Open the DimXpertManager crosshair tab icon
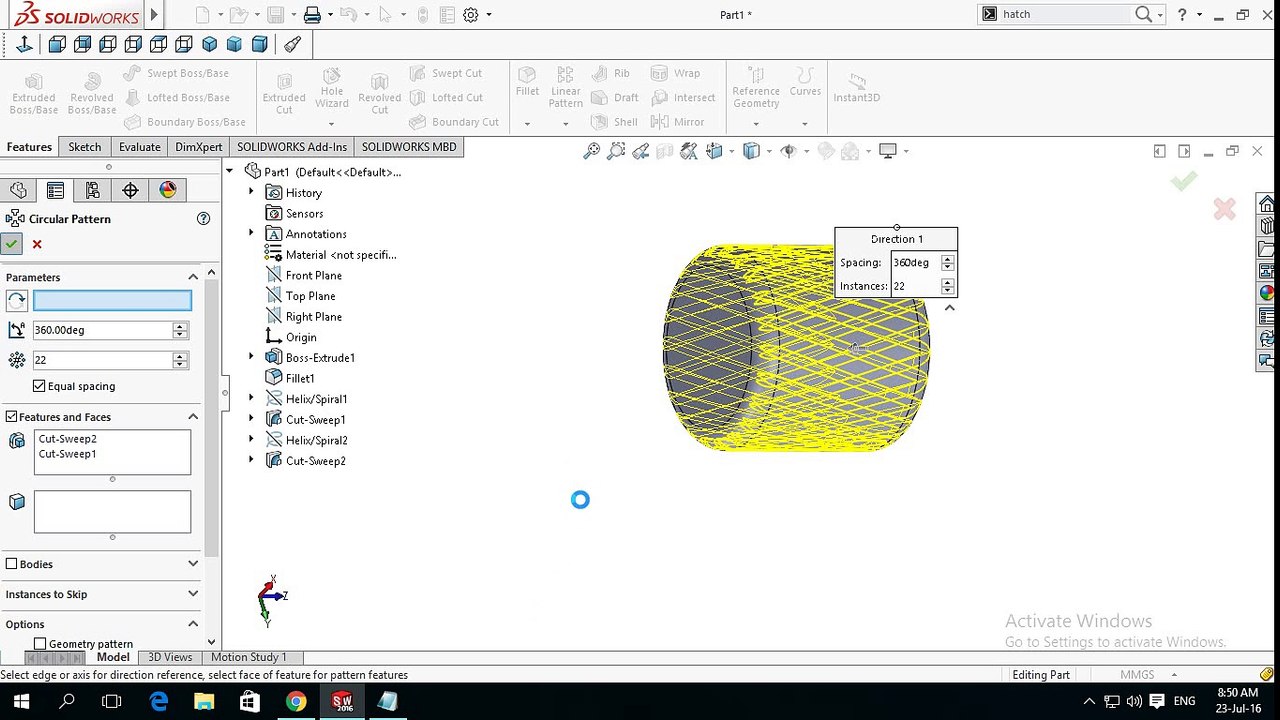 click(x=130, y=190)
